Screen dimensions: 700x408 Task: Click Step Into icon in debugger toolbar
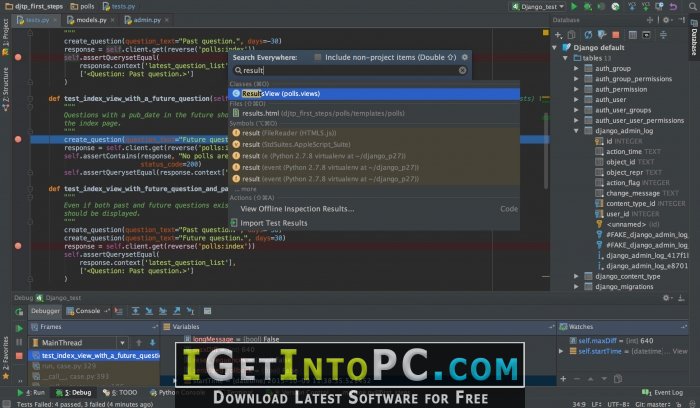(x=149, y=311)
